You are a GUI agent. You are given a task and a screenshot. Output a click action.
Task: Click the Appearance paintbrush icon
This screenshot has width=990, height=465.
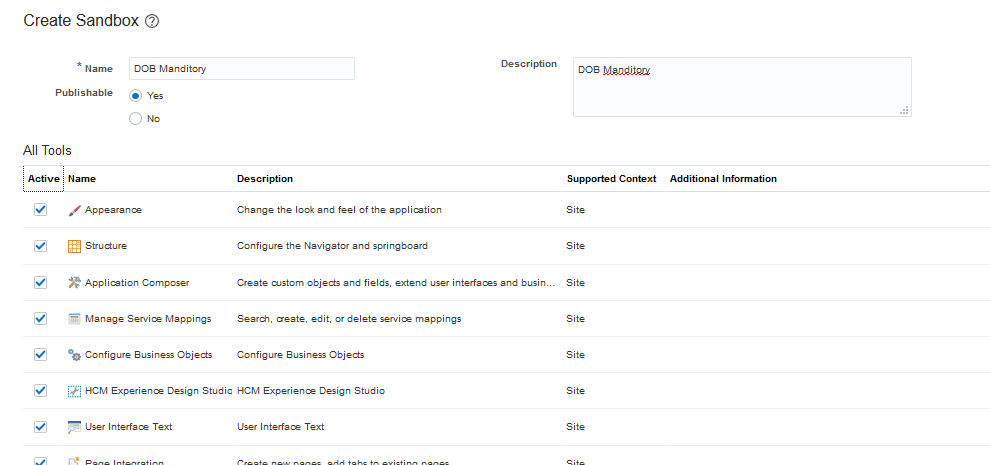[74, 210]
